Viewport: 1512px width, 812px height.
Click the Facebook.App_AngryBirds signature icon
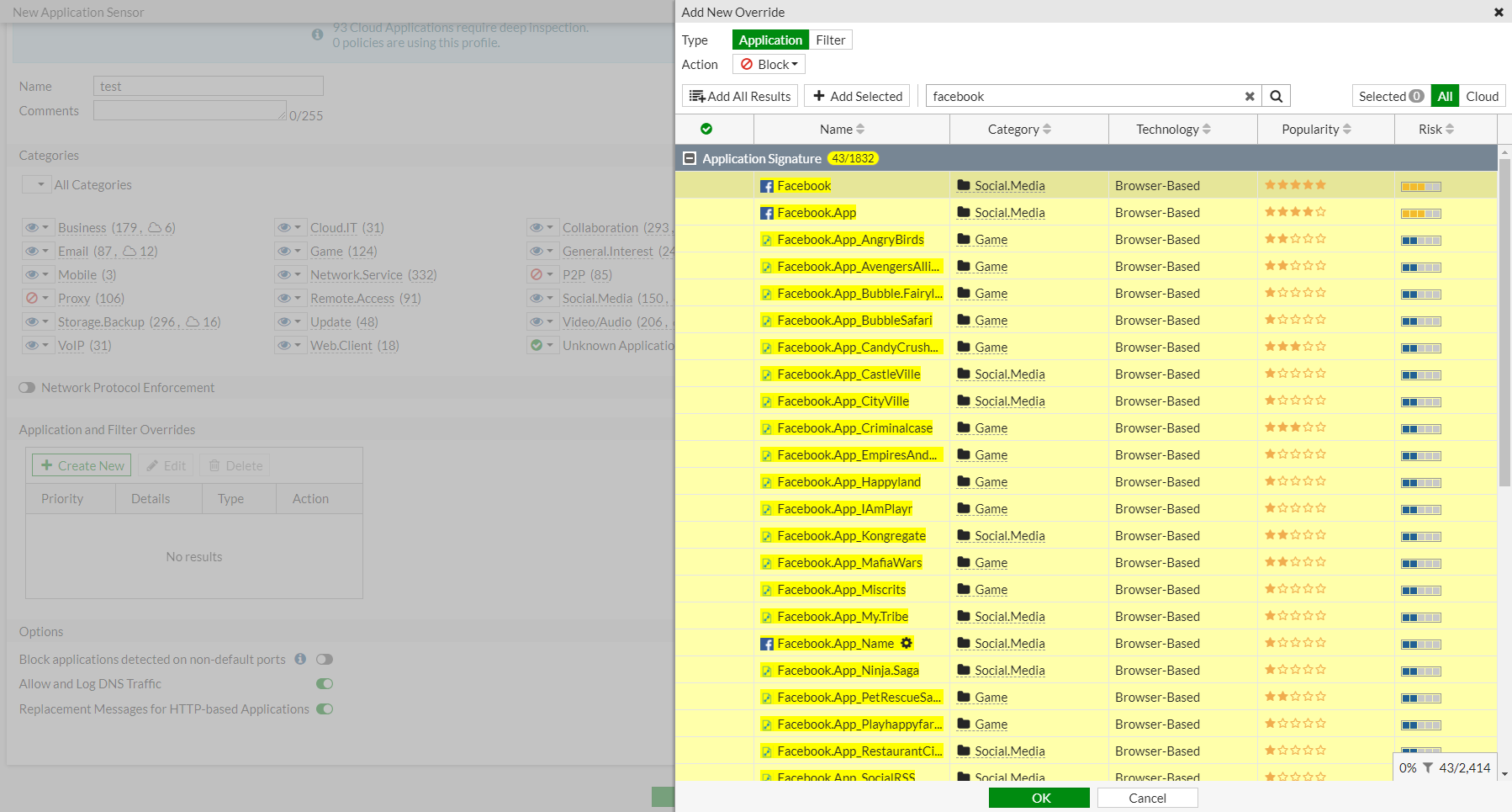767,240
